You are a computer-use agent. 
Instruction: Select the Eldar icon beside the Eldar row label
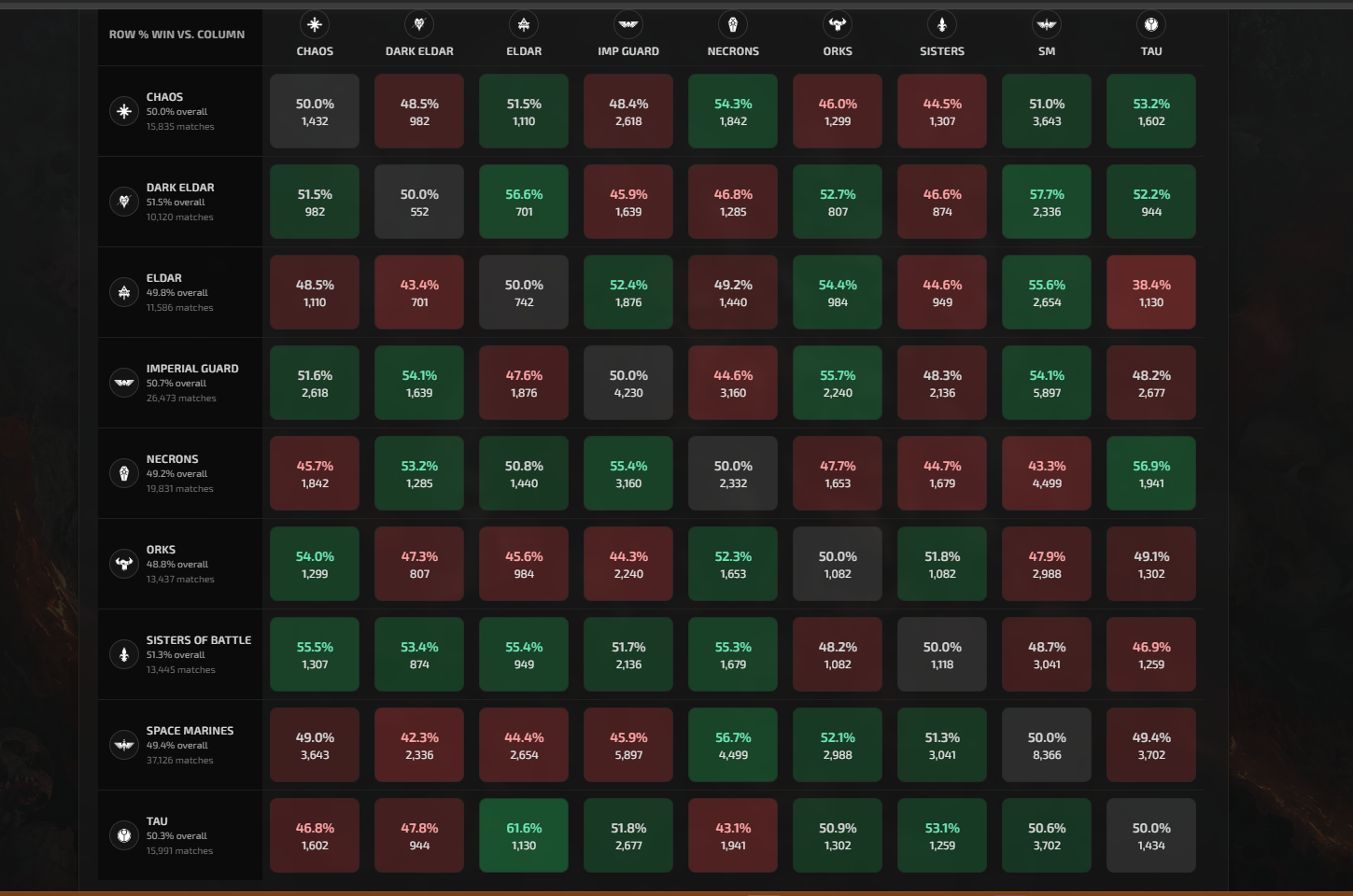[124, 292]
